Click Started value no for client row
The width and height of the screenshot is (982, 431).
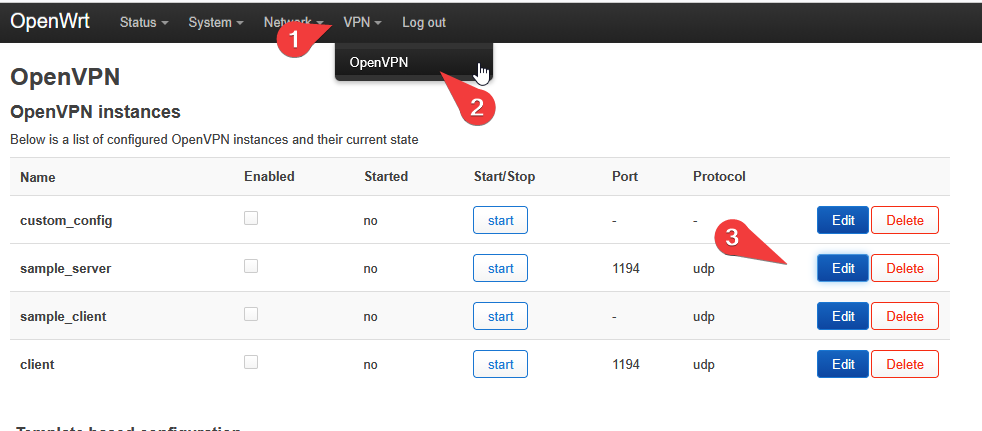click(371, 365)
